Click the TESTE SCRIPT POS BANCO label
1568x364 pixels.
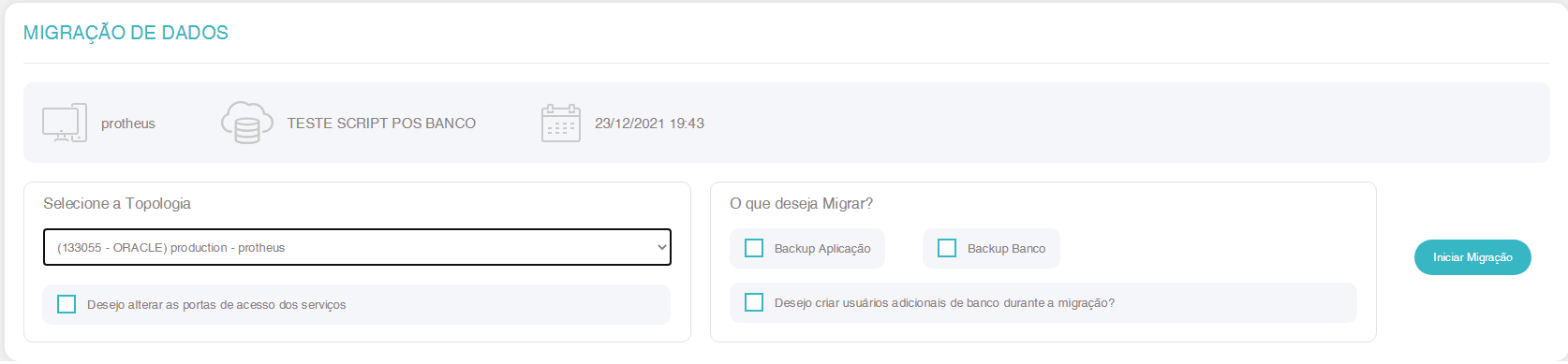tap(381, 124)
